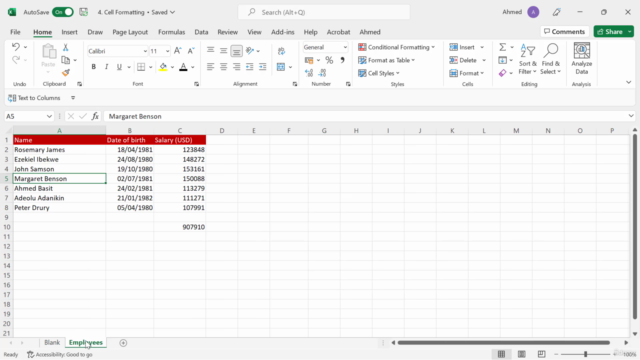The height and width of the screenshot is (360, 640).
Task: Click Increase Decimal icon
Action: [x=309, y=73]
